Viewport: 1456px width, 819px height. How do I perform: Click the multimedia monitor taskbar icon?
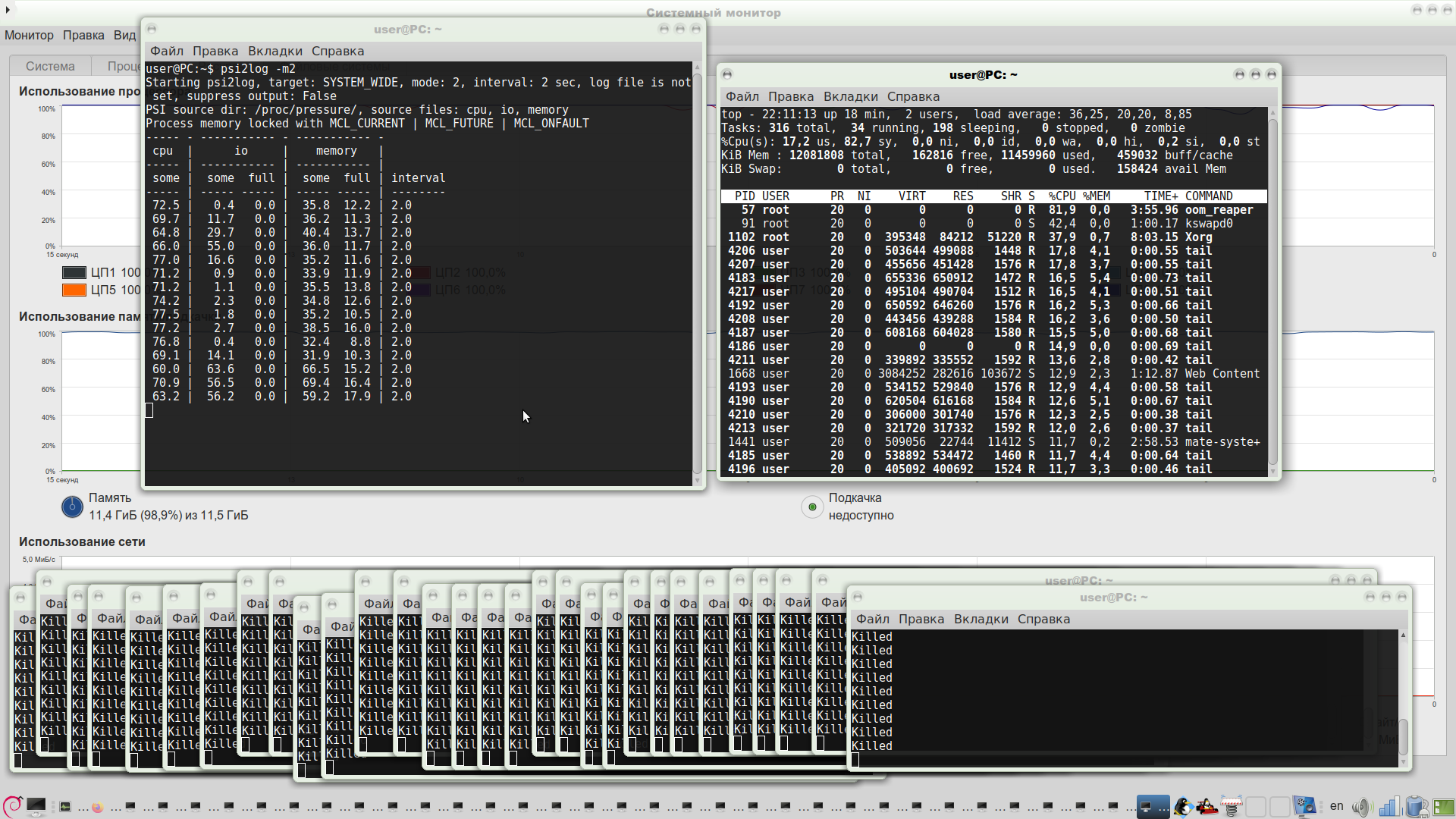pyautogui.click(x=1304, y=806)
